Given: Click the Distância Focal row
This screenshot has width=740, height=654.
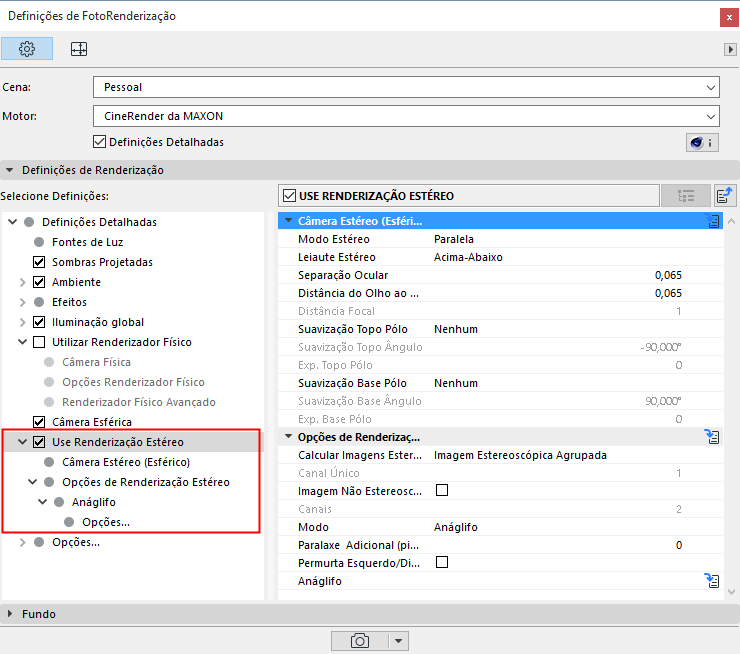Looking at the screenshot, I should (500, 311).
